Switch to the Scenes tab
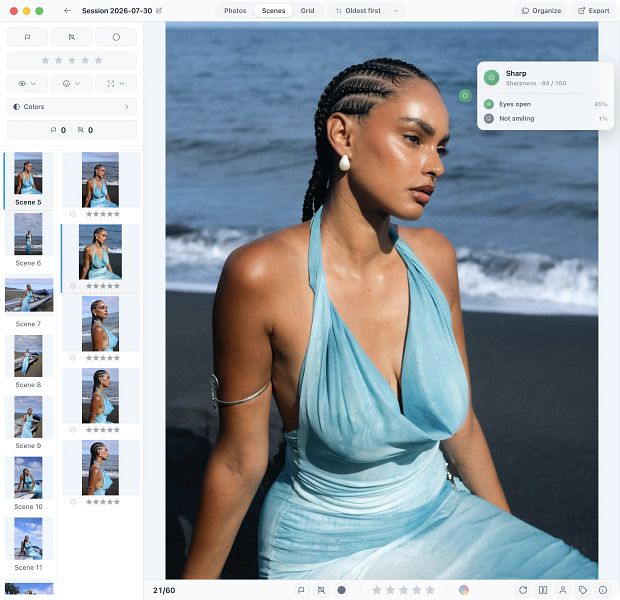The height and width of the screenshot is (600, 620). coord(273,11)
